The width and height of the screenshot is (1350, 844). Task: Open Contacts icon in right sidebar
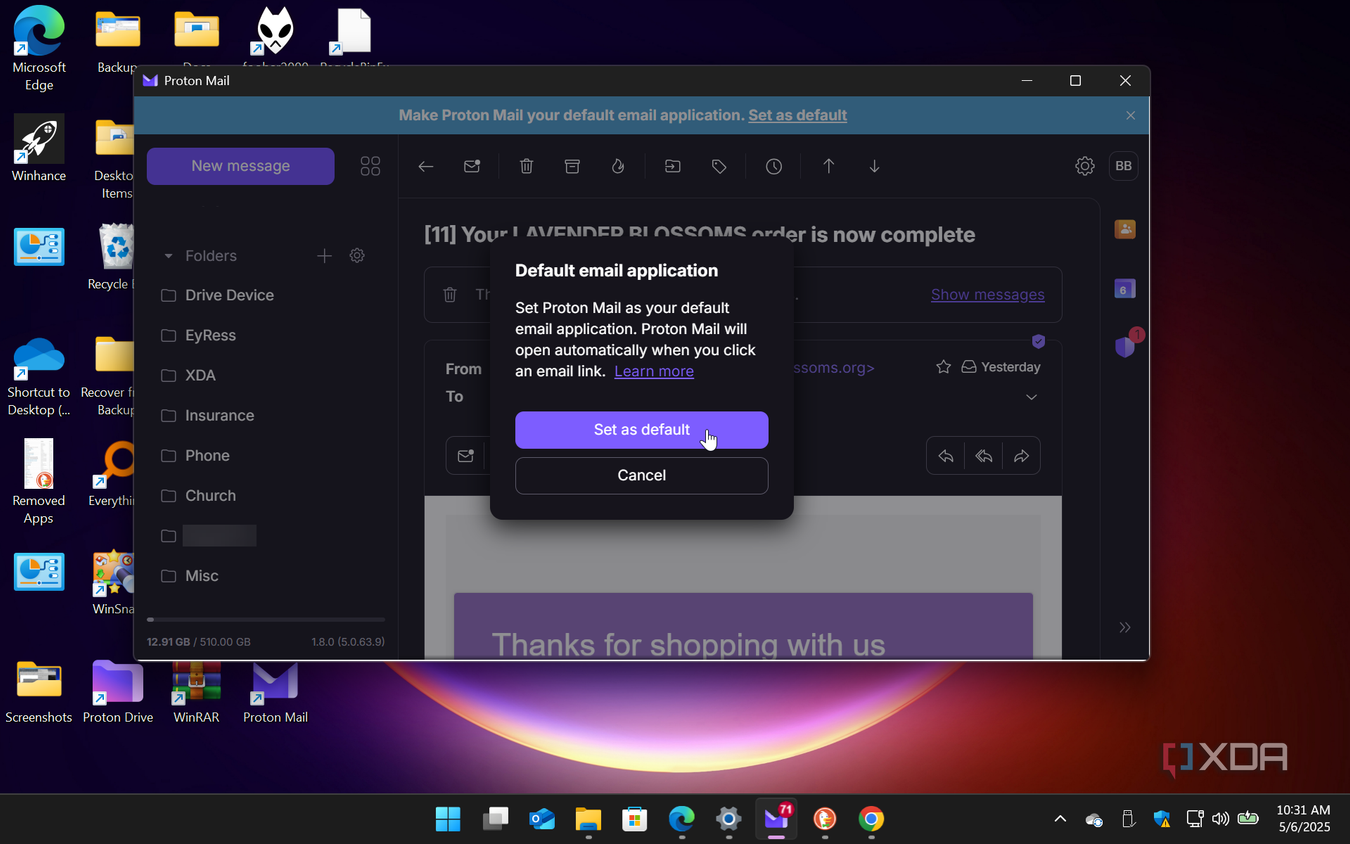[1125, 229]
